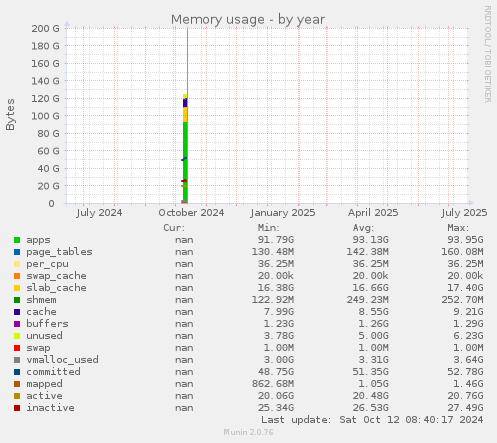The height and width of the screenshot is (443, 497).
Task: Click the buffers legend color swatch
Action: [x=17, y=324]
